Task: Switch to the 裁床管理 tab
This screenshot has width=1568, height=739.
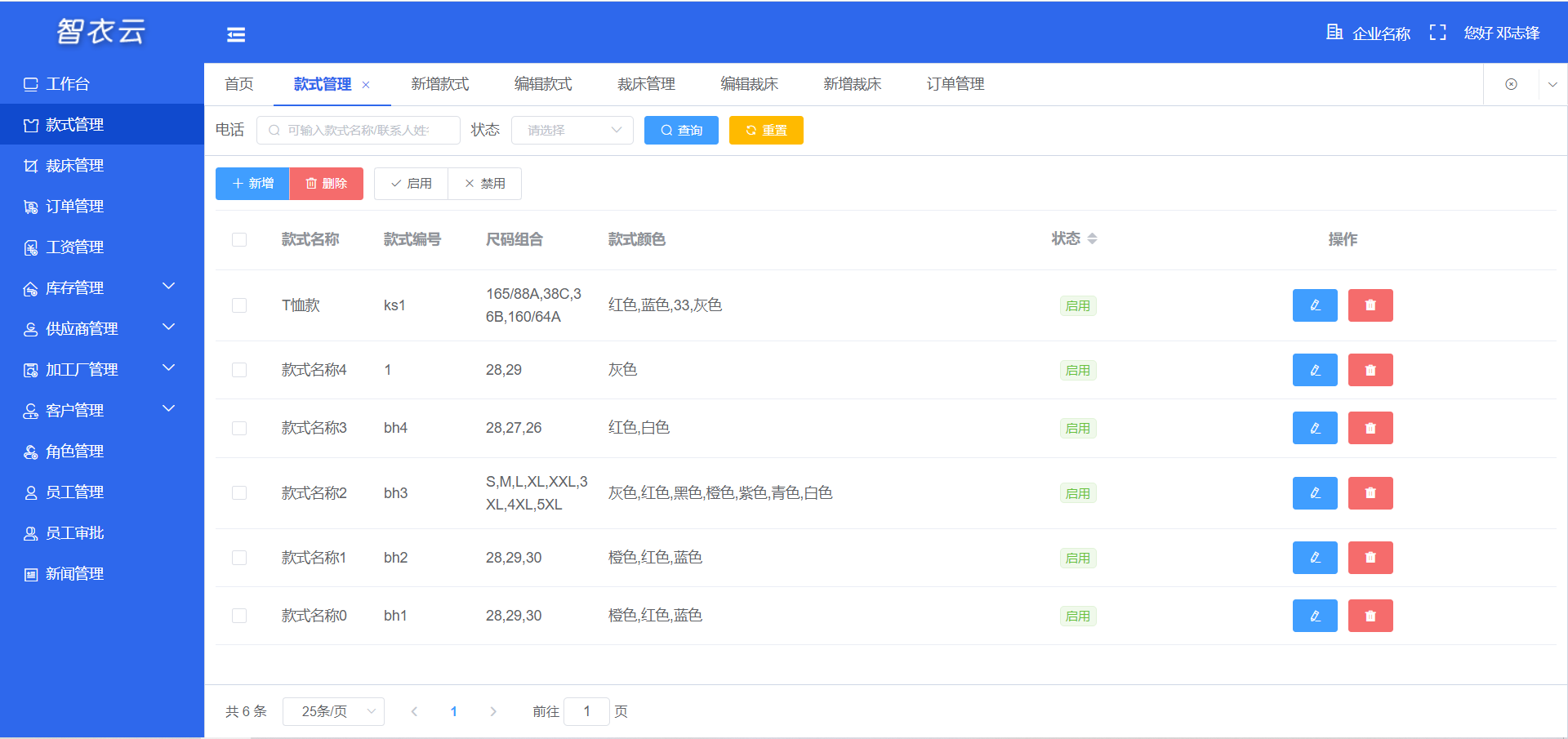Action: point(646,84)
